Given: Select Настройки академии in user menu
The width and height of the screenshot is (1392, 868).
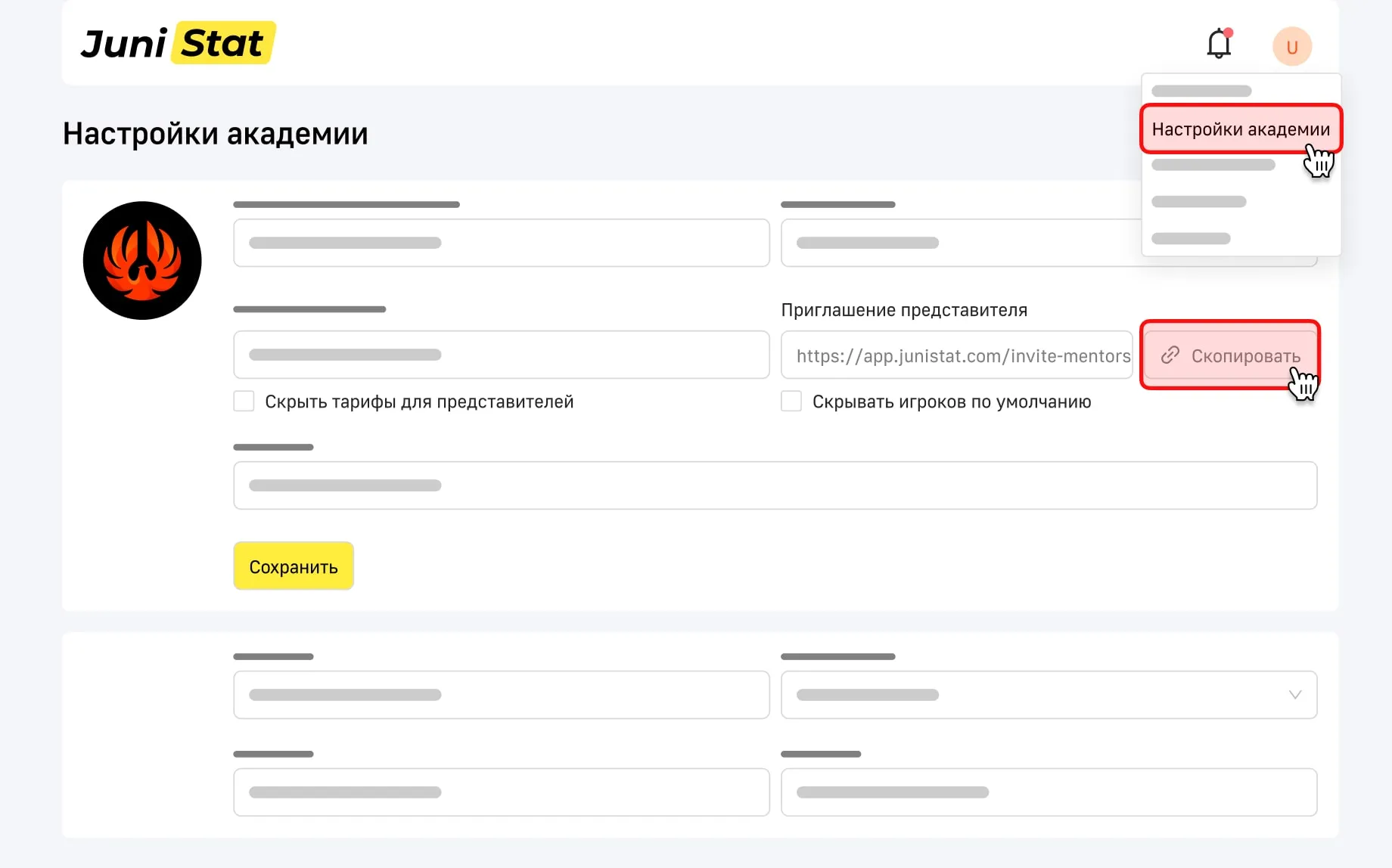Looking at the screenshot, I should 1240,129.
